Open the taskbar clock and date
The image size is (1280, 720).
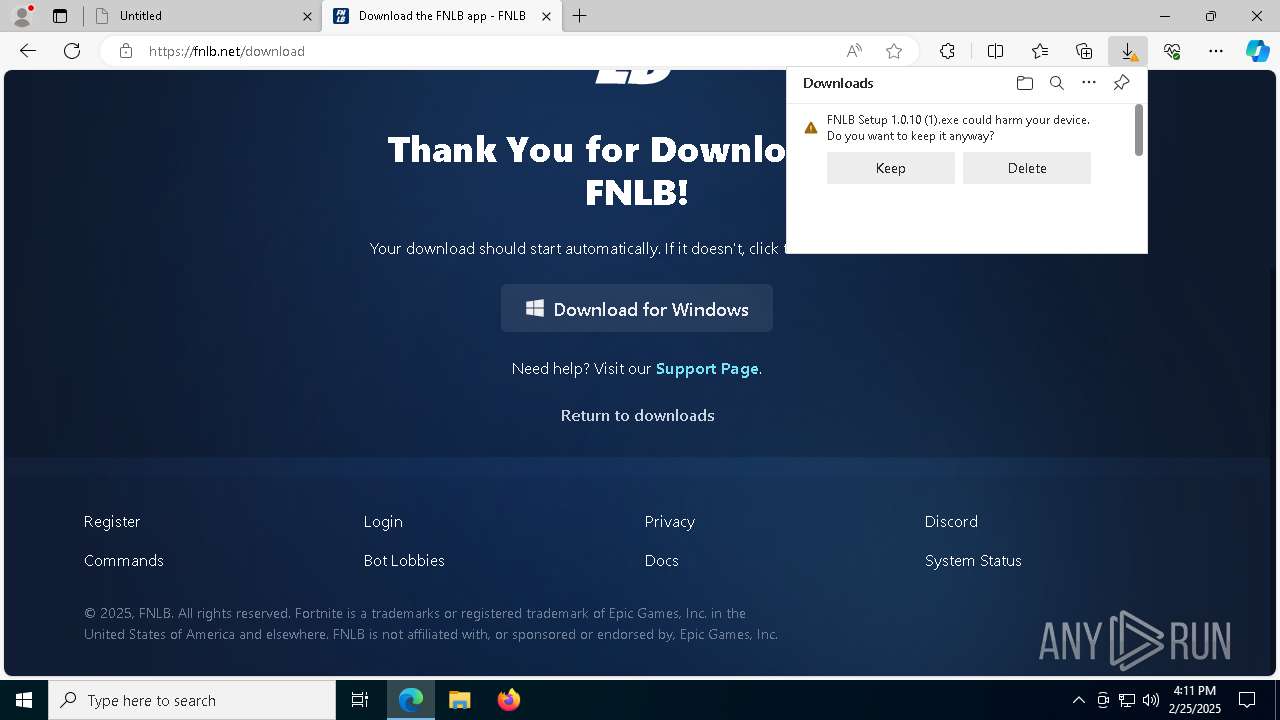coord(1195,700)
